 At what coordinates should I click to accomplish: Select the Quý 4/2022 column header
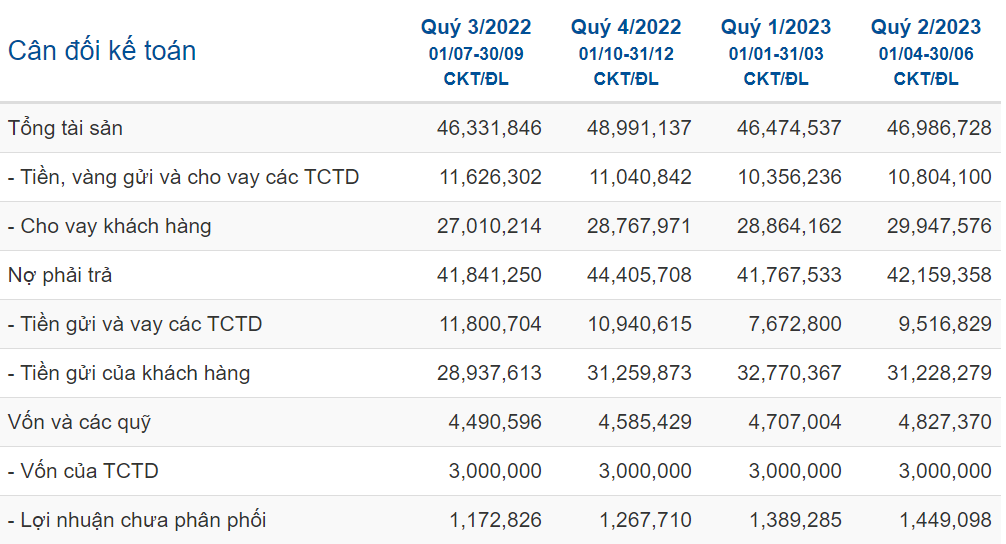(626, 27)
